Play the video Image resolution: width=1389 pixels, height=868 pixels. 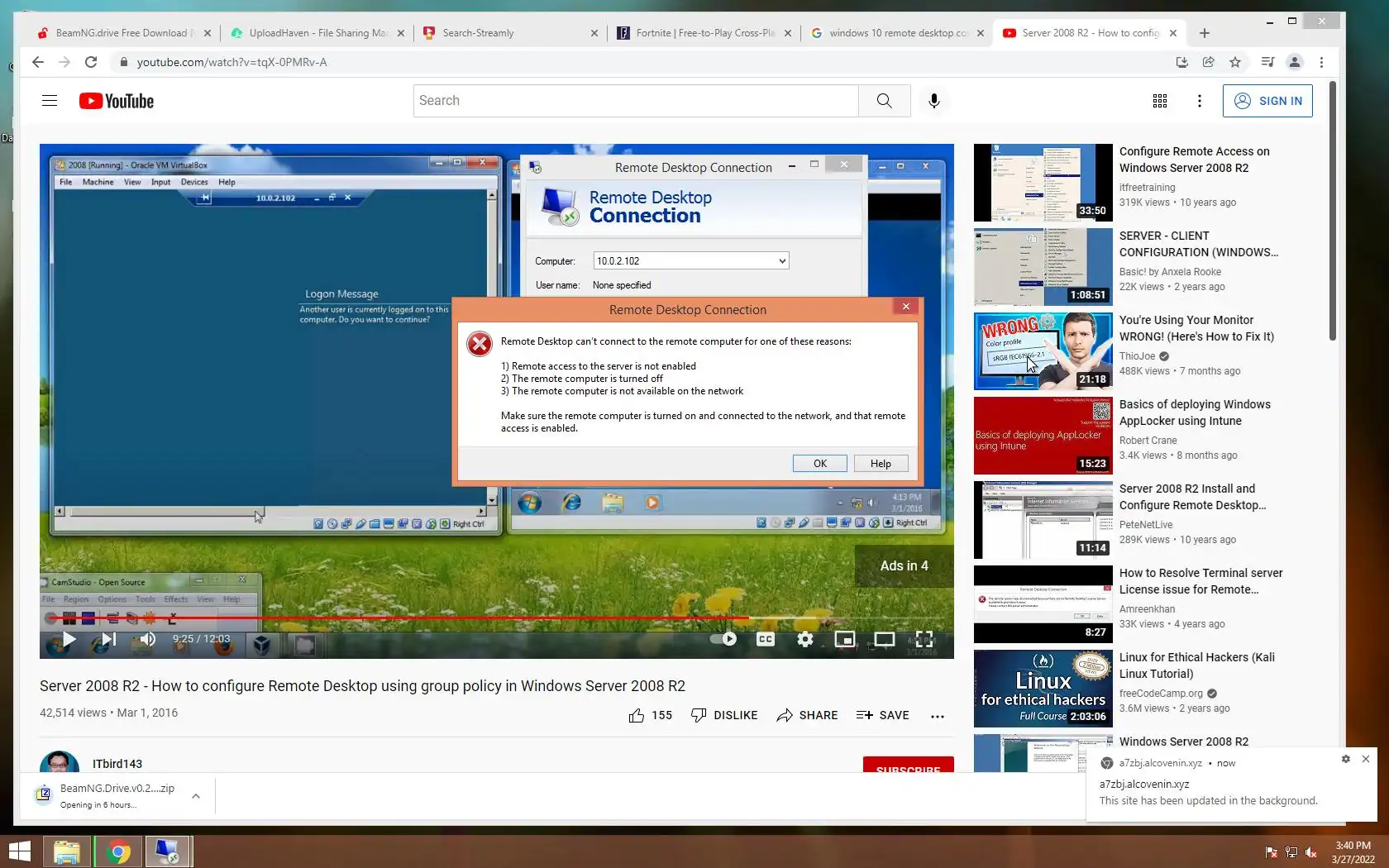click(x=69, y=639)
